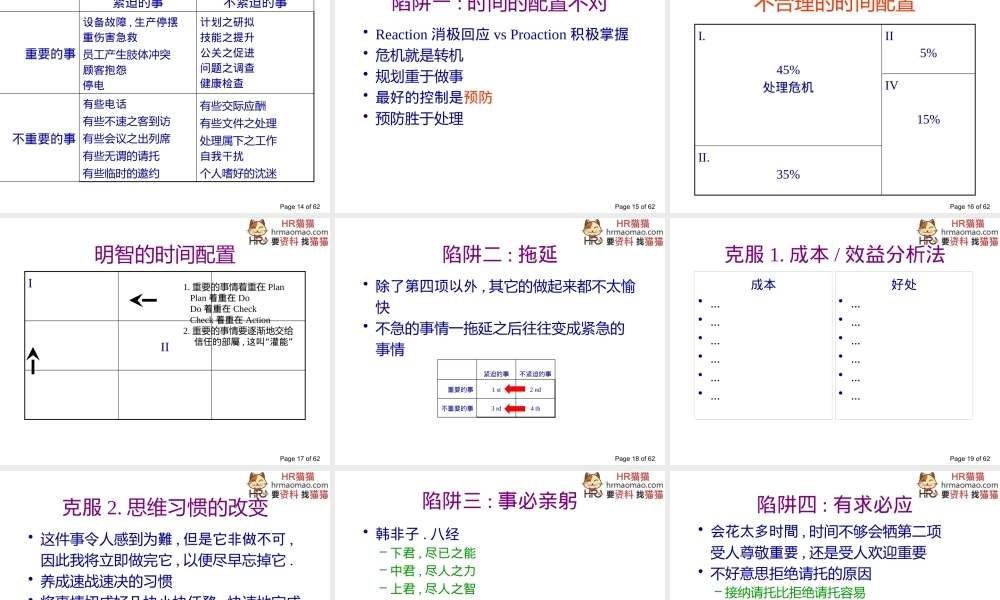The image size is (1000, 600).
Task: Click the text 有些临时的邀约
Action: (121, 173)
